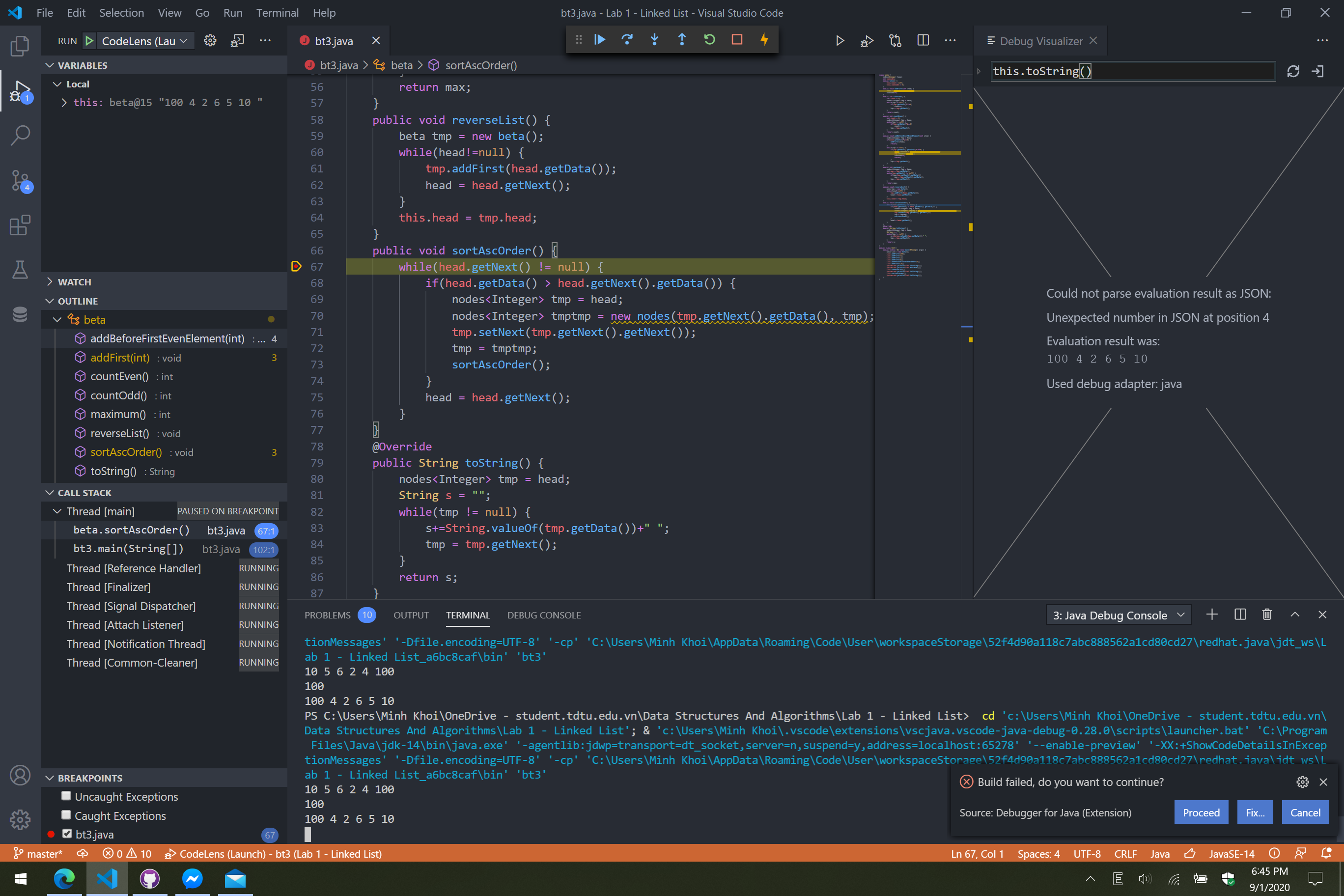The height and width of the screenshot is (896, 1344).
Task: Select the Step Into debug icon
Action: 654,39
